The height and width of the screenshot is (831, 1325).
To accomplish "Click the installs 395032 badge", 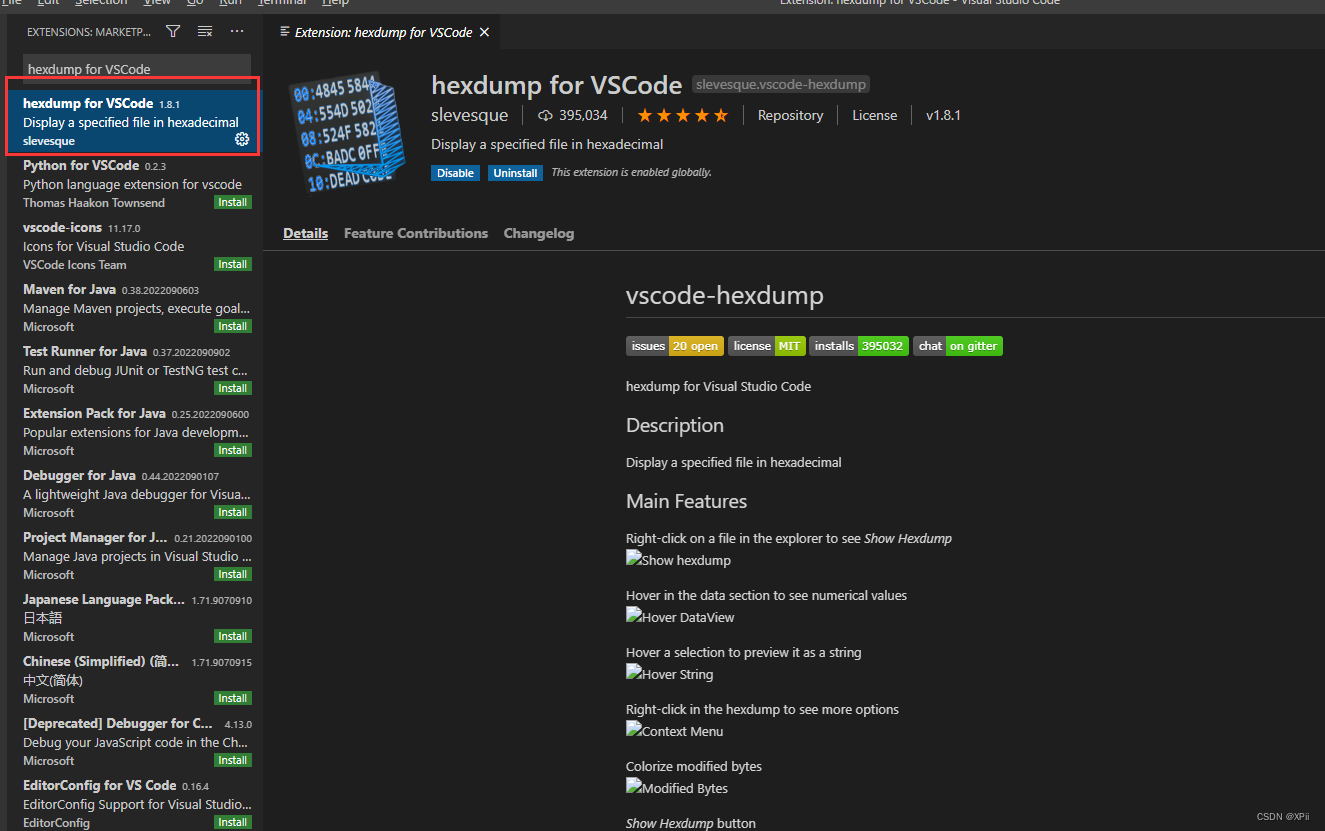I will [x=859, y=346].
